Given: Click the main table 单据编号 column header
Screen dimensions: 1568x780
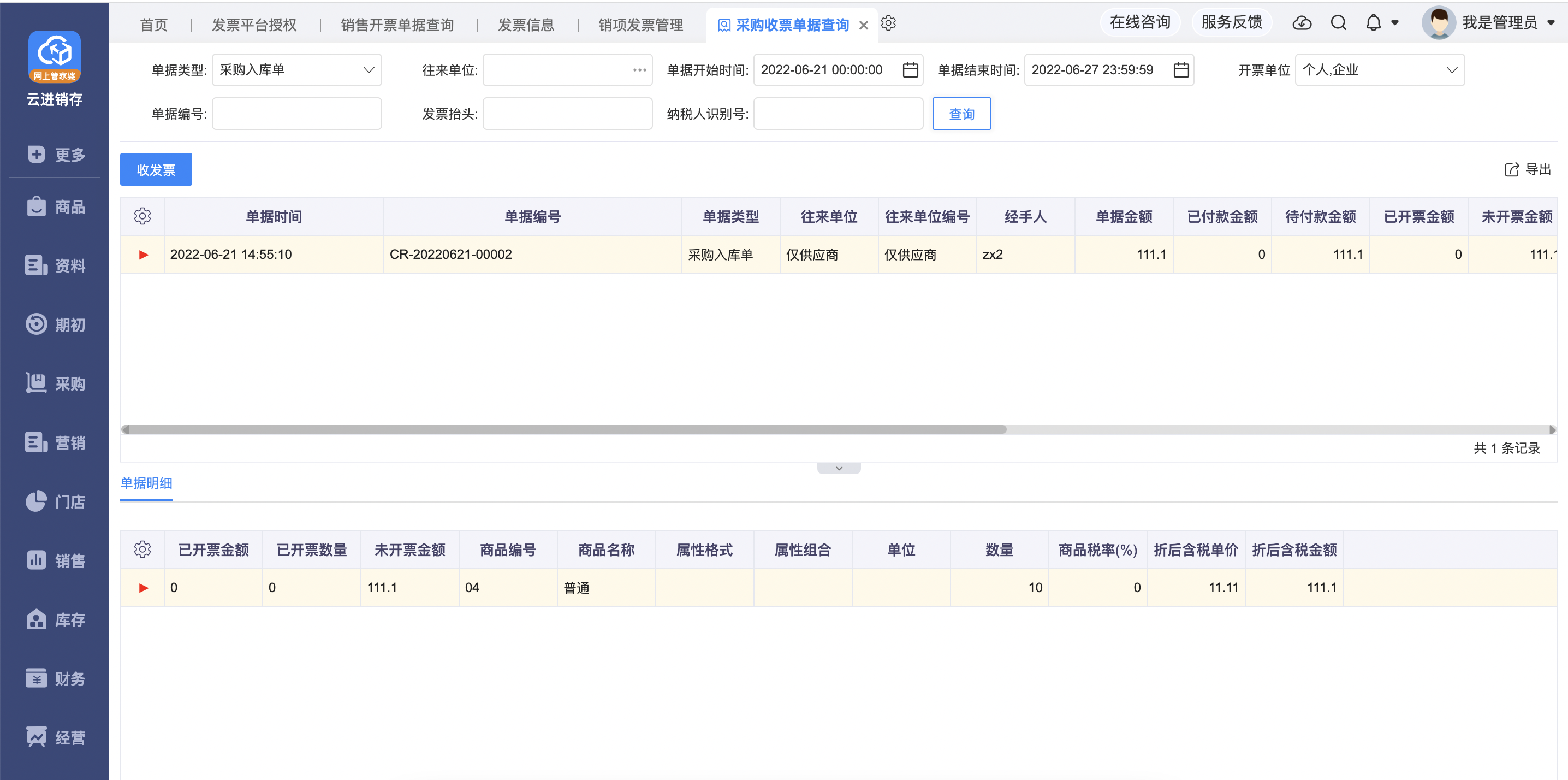Looking at the screenshot, I should click(533, 216).
